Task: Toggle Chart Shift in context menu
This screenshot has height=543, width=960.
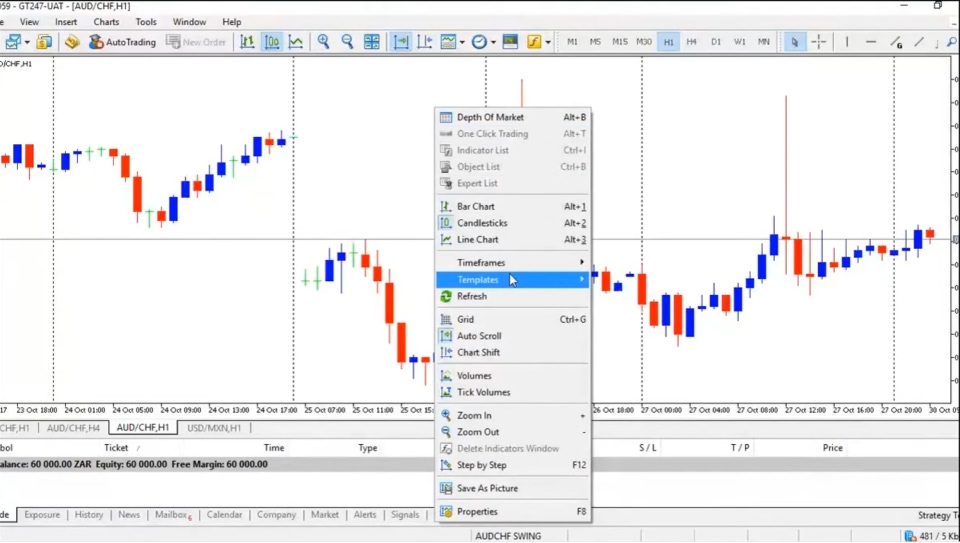Action: pos(513,352)
